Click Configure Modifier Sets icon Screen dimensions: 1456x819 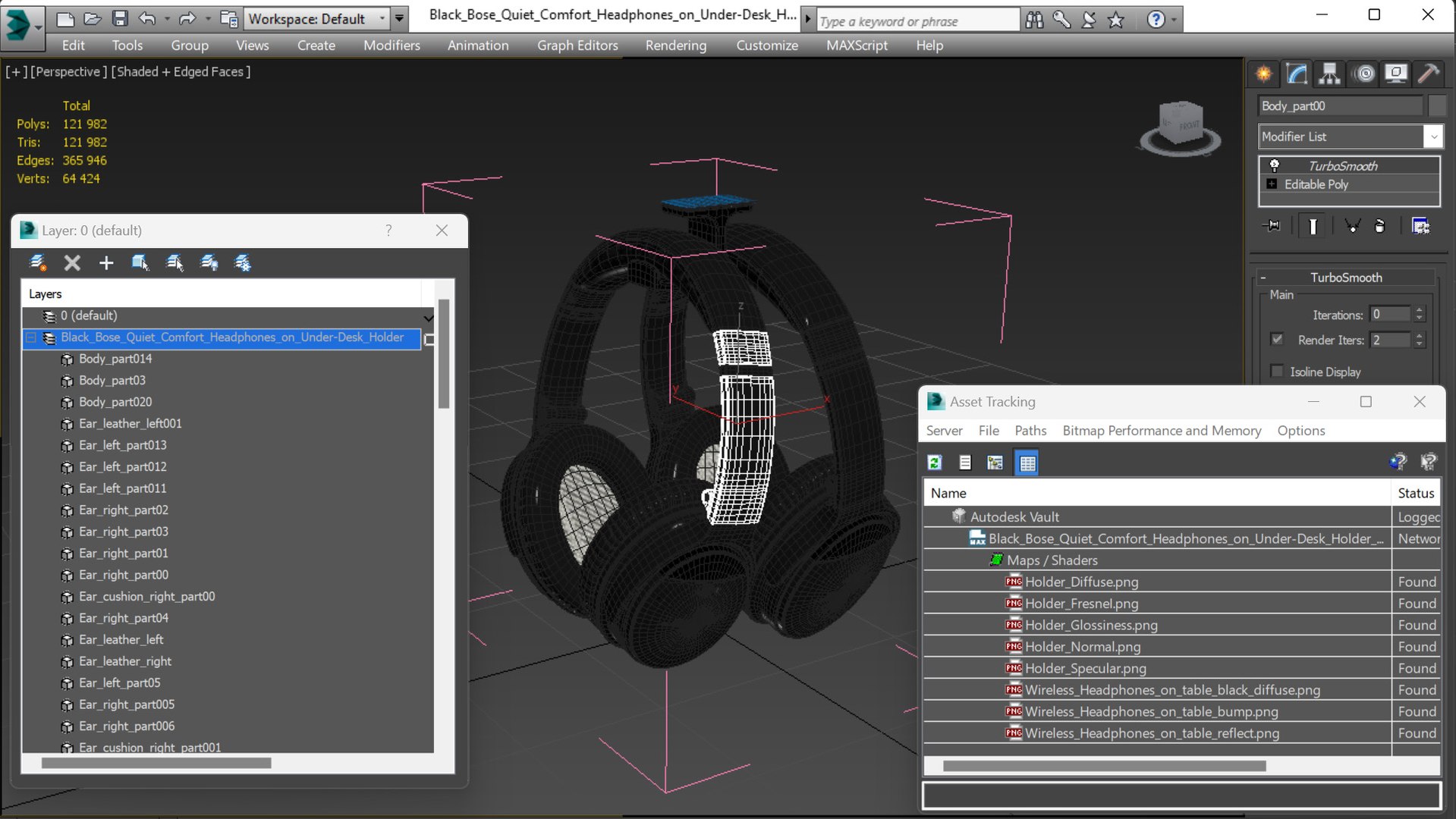tap(1420, 226)
